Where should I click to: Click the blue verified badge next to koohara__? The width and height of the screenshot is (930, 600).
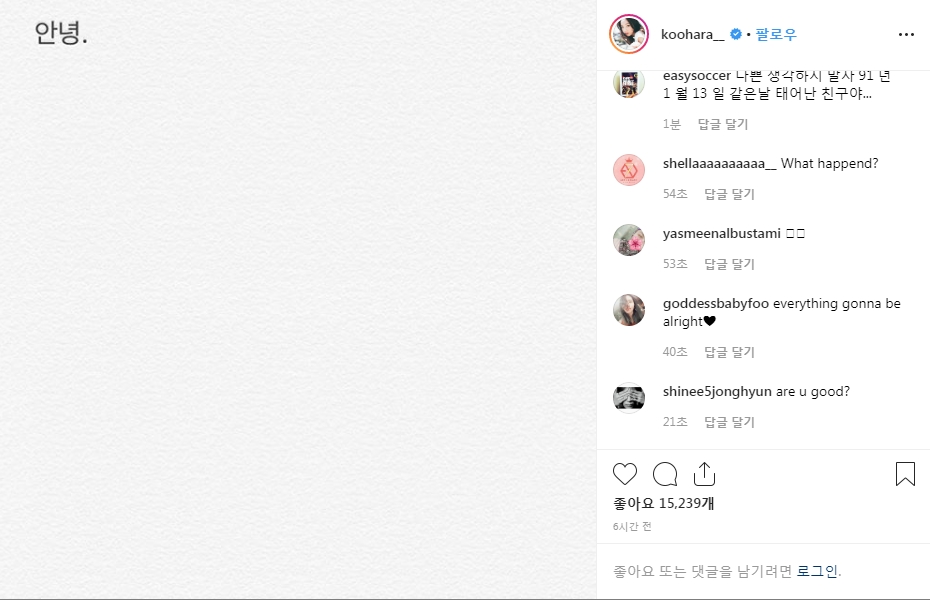(736, 34)
